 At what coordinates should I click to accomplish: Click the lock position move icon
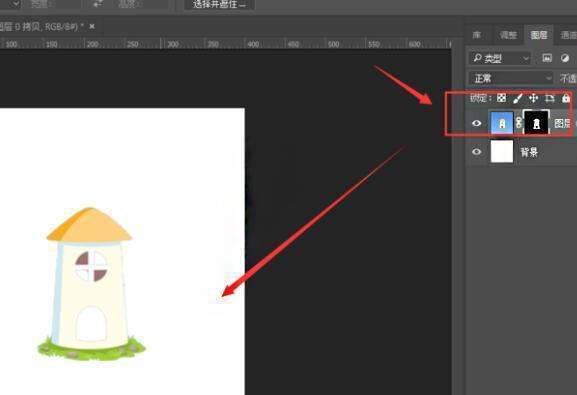click(533, 98)
